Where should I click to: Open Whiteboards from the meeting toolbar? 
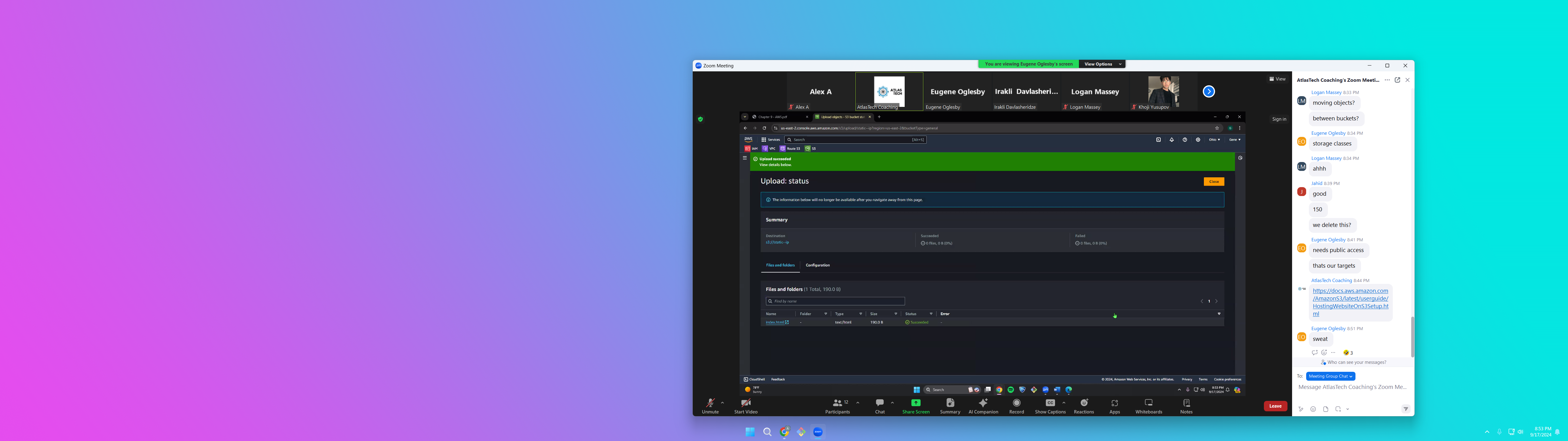click(1149, 403)
